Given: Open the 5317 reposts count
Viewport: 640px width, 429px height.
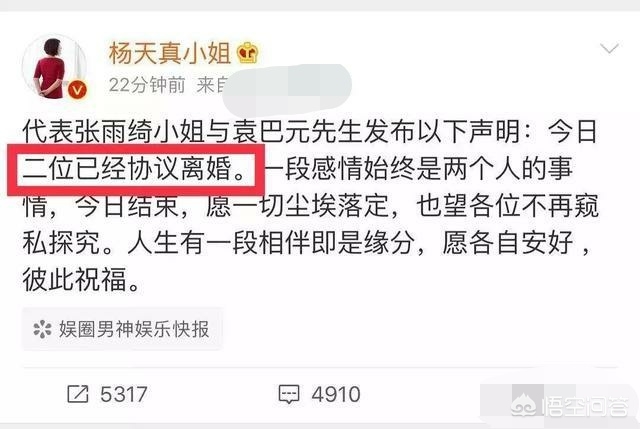Looking at the screenshot, I should [124, 394].
